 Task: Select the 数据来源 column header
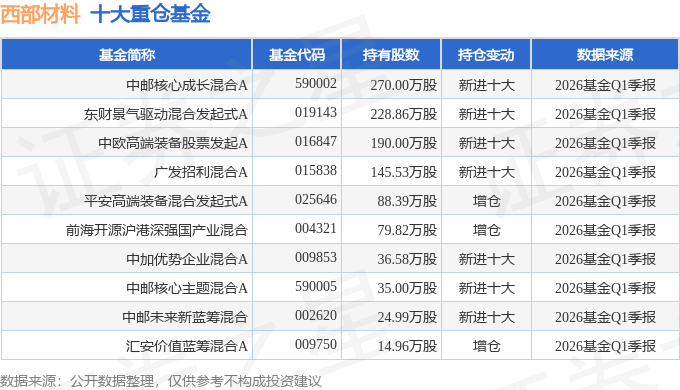point(605,55)
